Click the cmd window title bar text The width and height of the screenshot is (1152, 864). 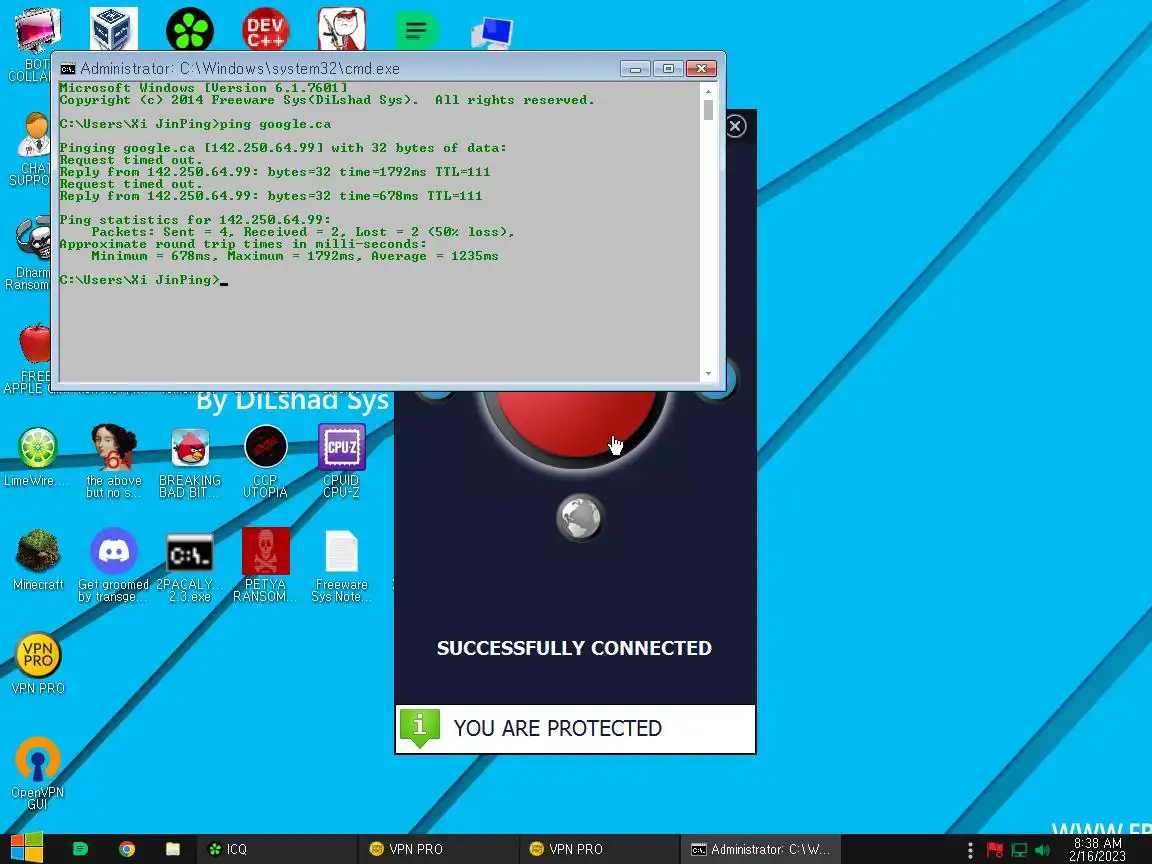coord(240,68)
